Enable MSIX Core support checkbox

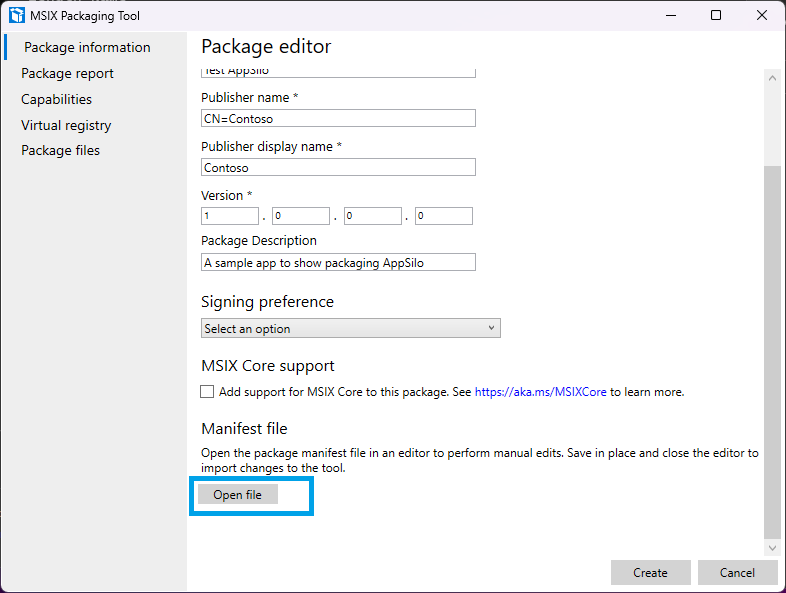tap(207, 391)
